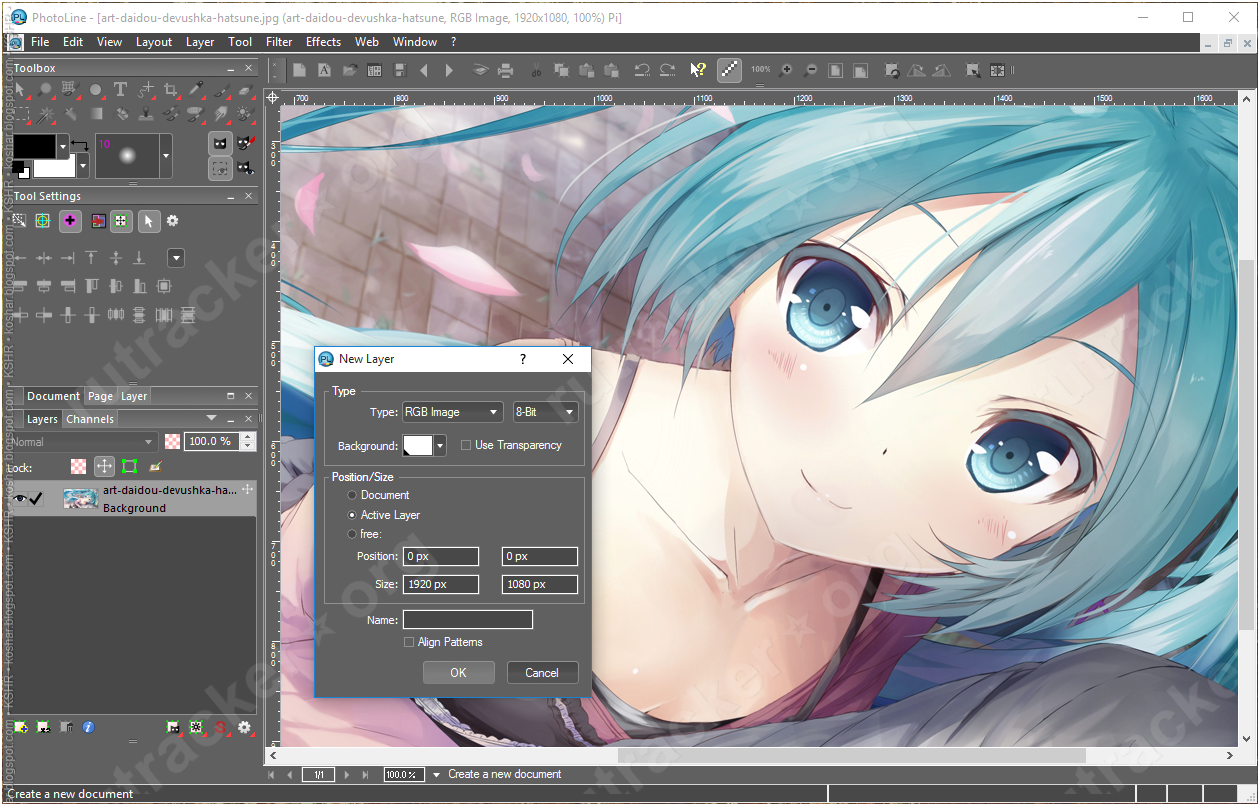Click the white background color swatch in Toolbox
The image size is (1260, 806).
click(55, 167)
